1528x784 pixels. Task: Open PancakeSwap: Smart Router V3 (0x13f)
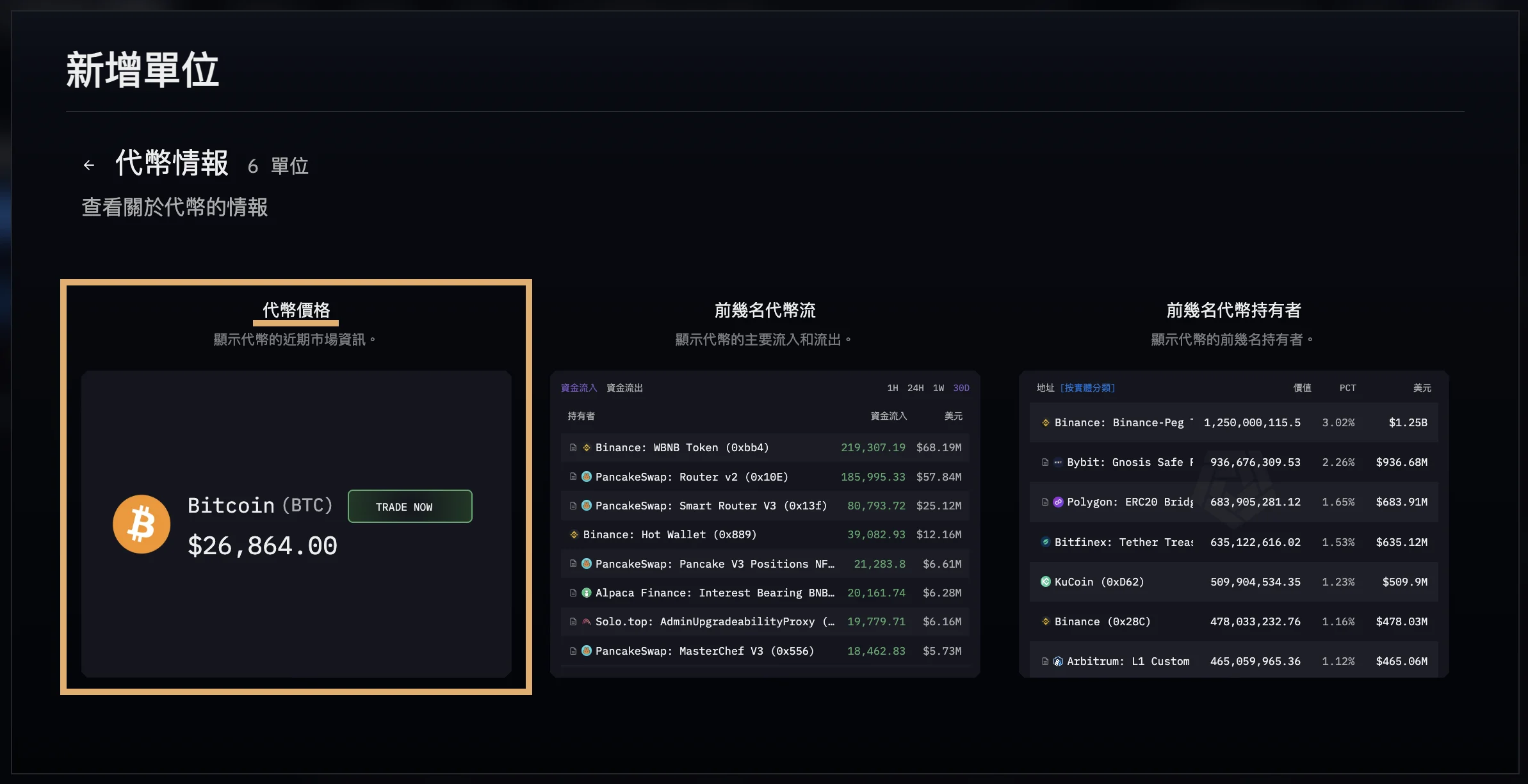tap(711, 506)
